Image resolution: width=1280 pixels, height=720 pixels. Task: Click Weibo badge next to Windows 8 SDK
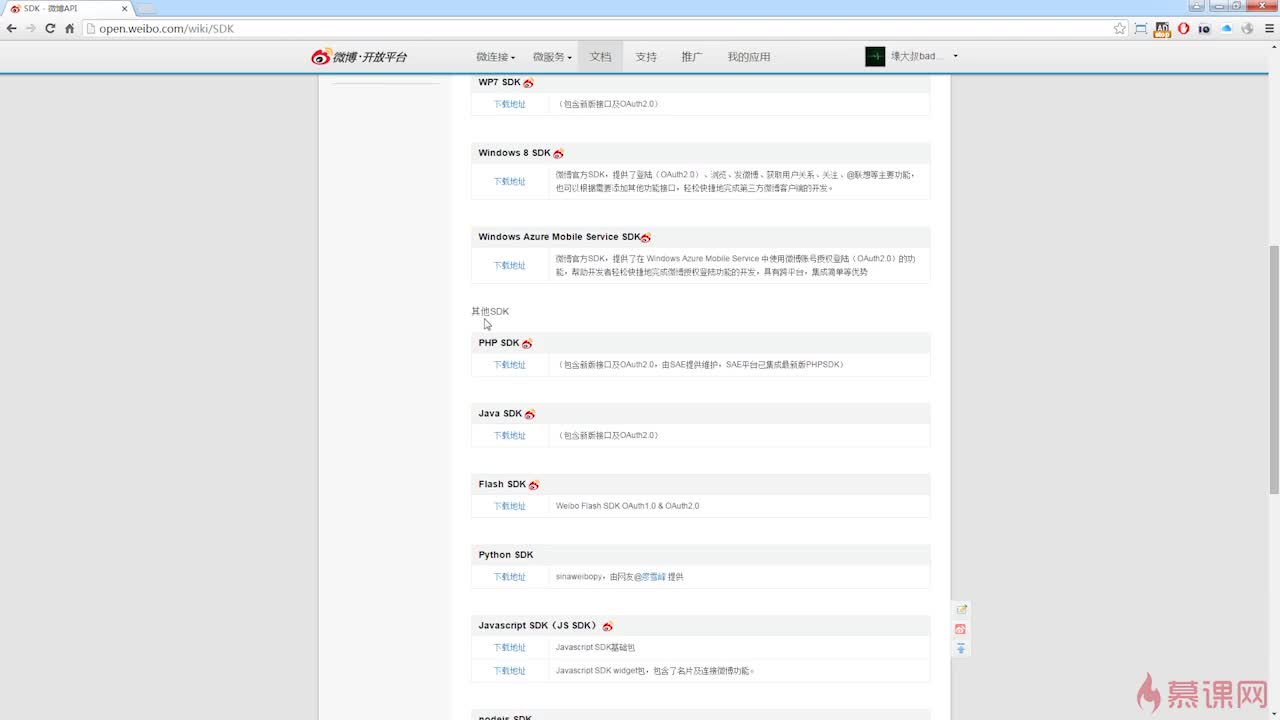(x=558, y=154)
